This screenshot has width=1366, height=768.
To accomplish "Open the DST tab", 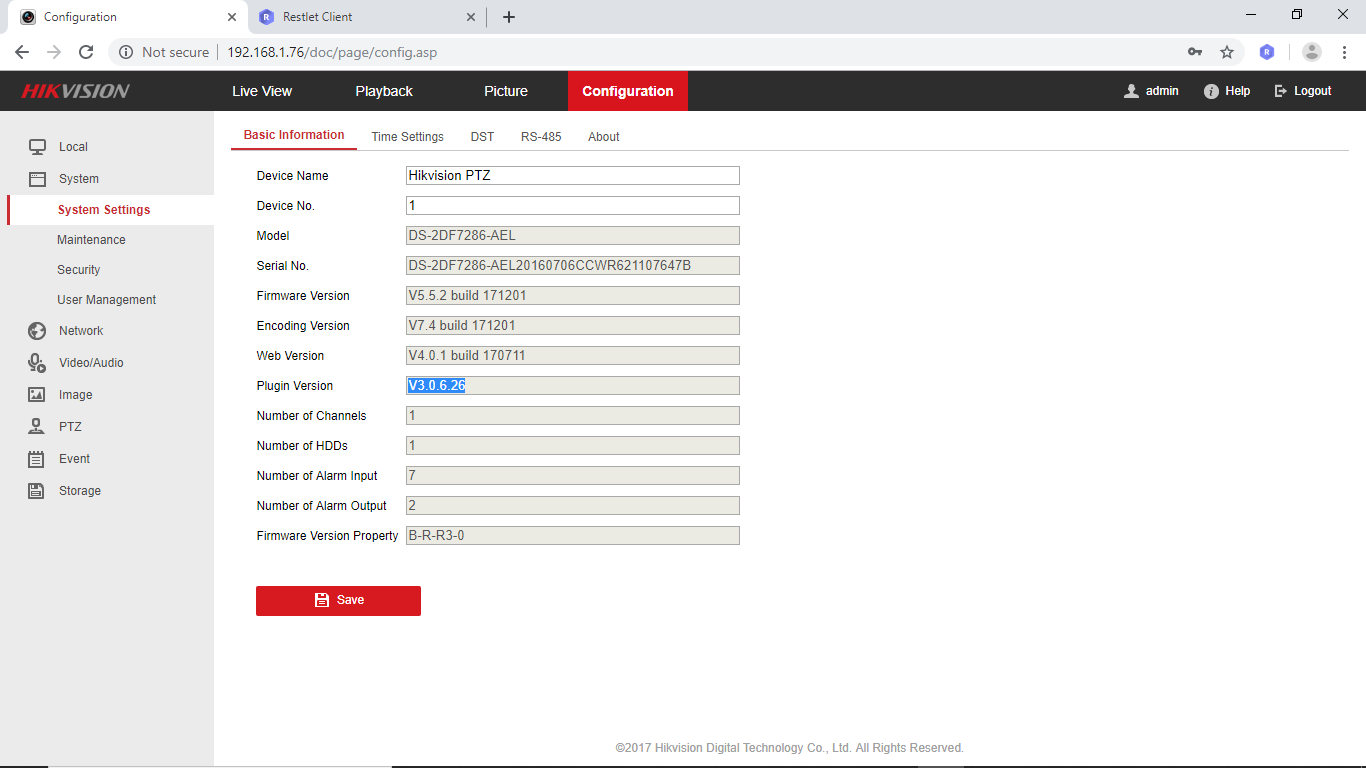I will (x=482, y=136).
